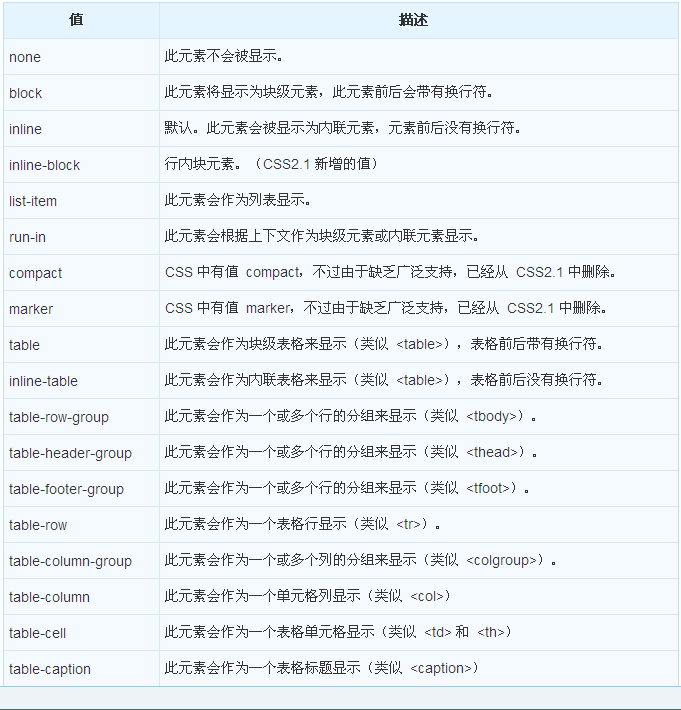The image size is (681, 710).
Task: Click the 描述 column header
Action: 413,20
